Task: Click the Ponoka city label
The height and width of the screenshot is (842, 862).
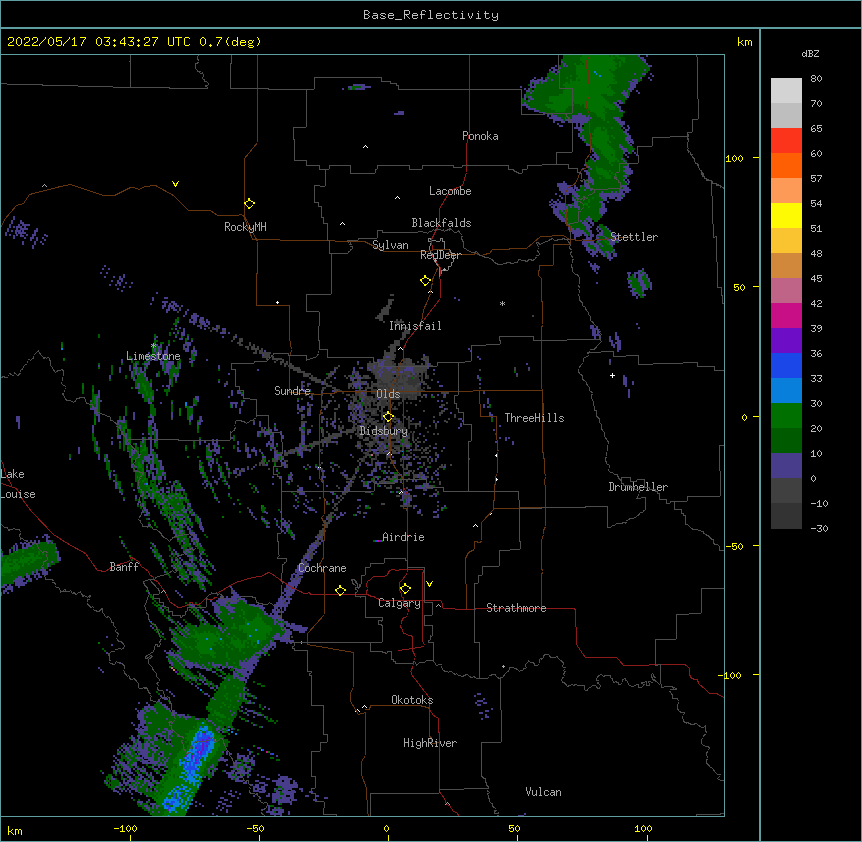Action: coord(480,136)
